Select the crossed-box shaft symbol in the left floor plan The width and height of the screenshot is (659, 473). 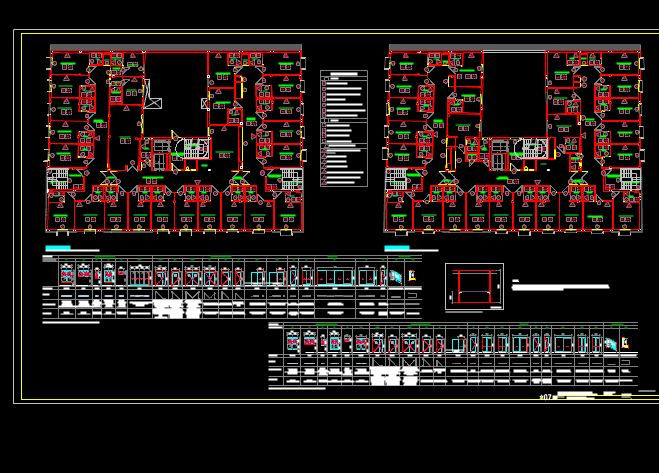point(153,103)
